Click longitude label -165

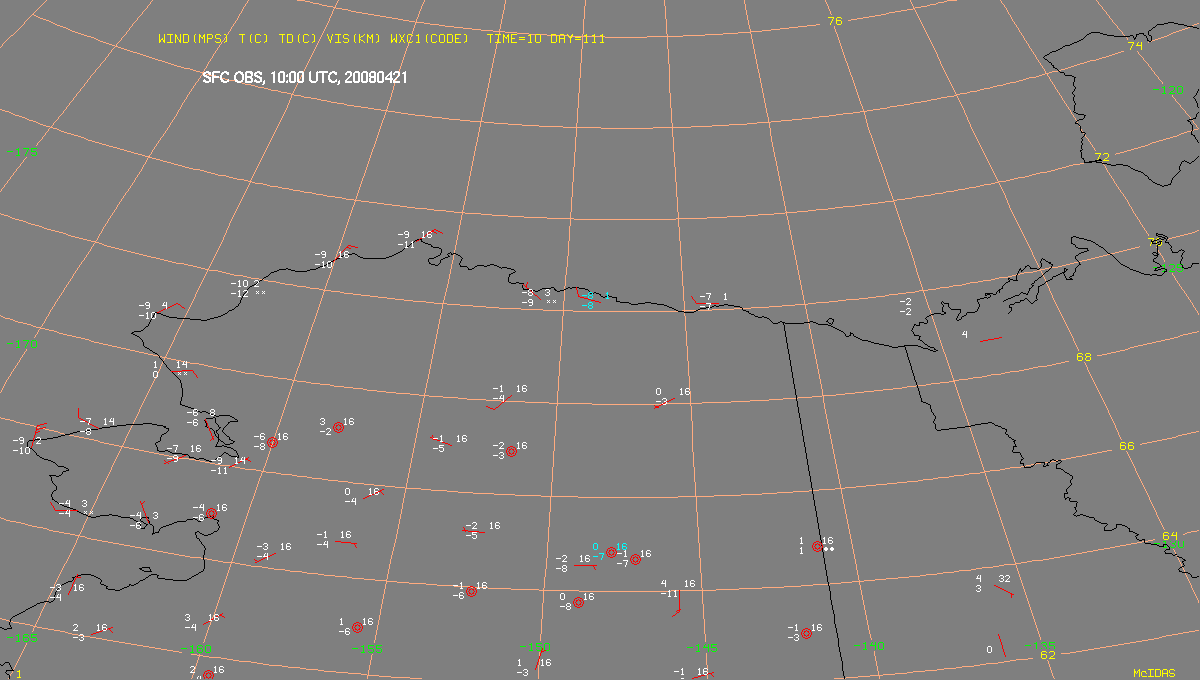[23, 638]
